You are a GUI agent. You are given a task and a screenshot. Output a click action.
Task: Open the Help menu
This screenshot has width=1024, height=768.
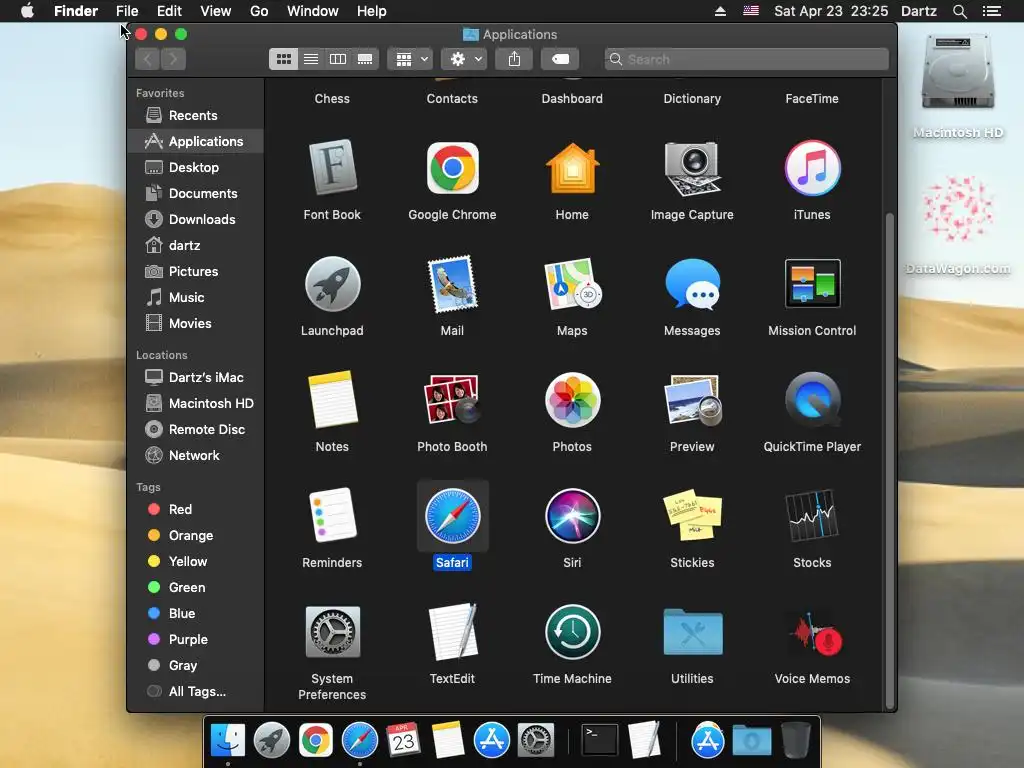[372, 11]
